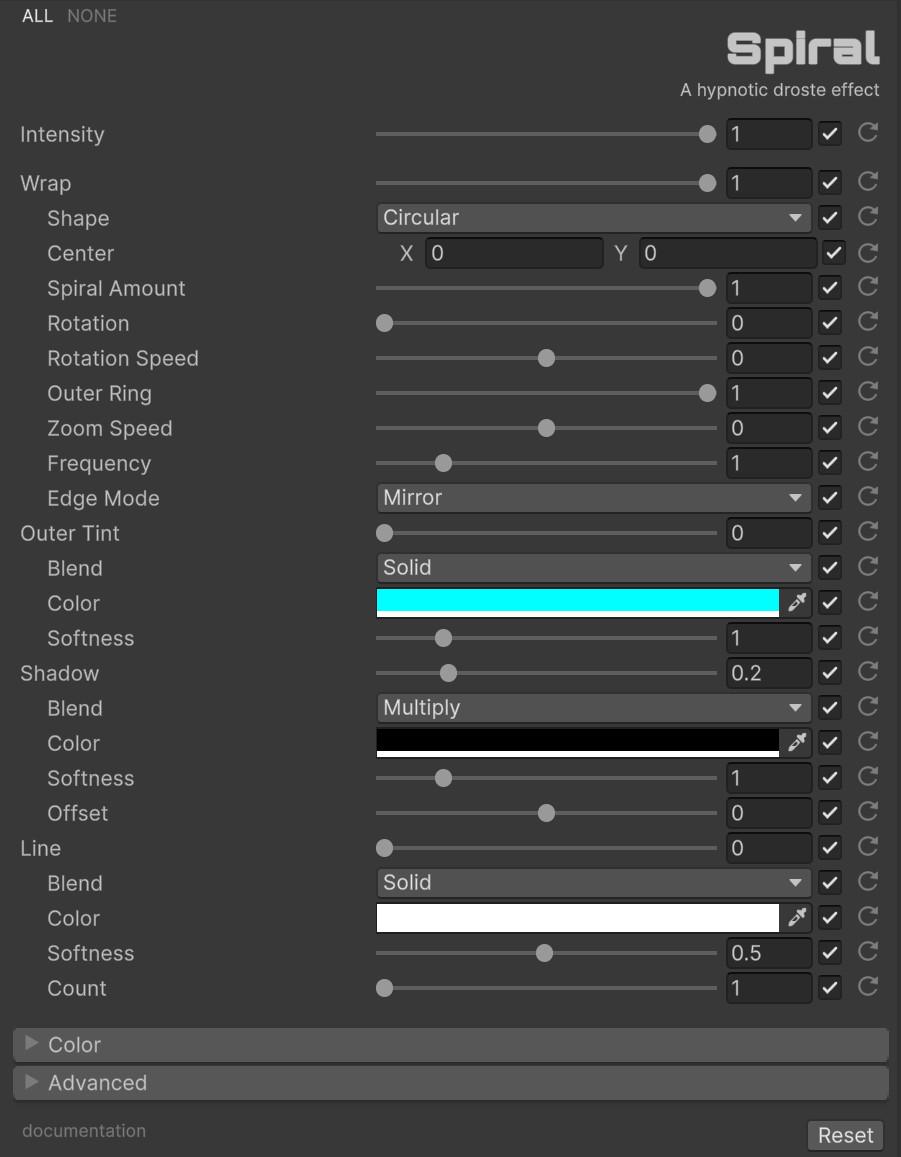Click the Center X input field
Screen dimensions: 901x1157
pos(514,253)
